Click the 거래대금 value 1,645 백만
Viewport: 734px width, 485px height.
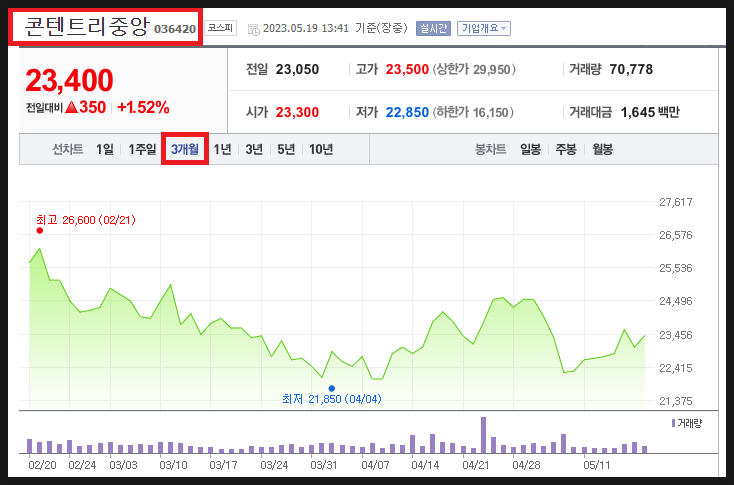pos(650,112)
